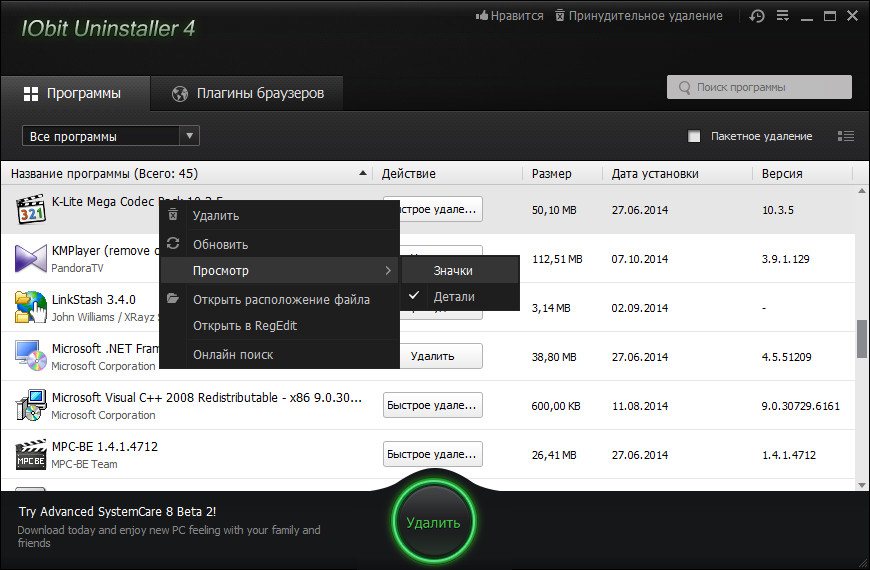870x570 pixels.
Task: Toggle the list view mode icon
Action: tap(846, 136)
